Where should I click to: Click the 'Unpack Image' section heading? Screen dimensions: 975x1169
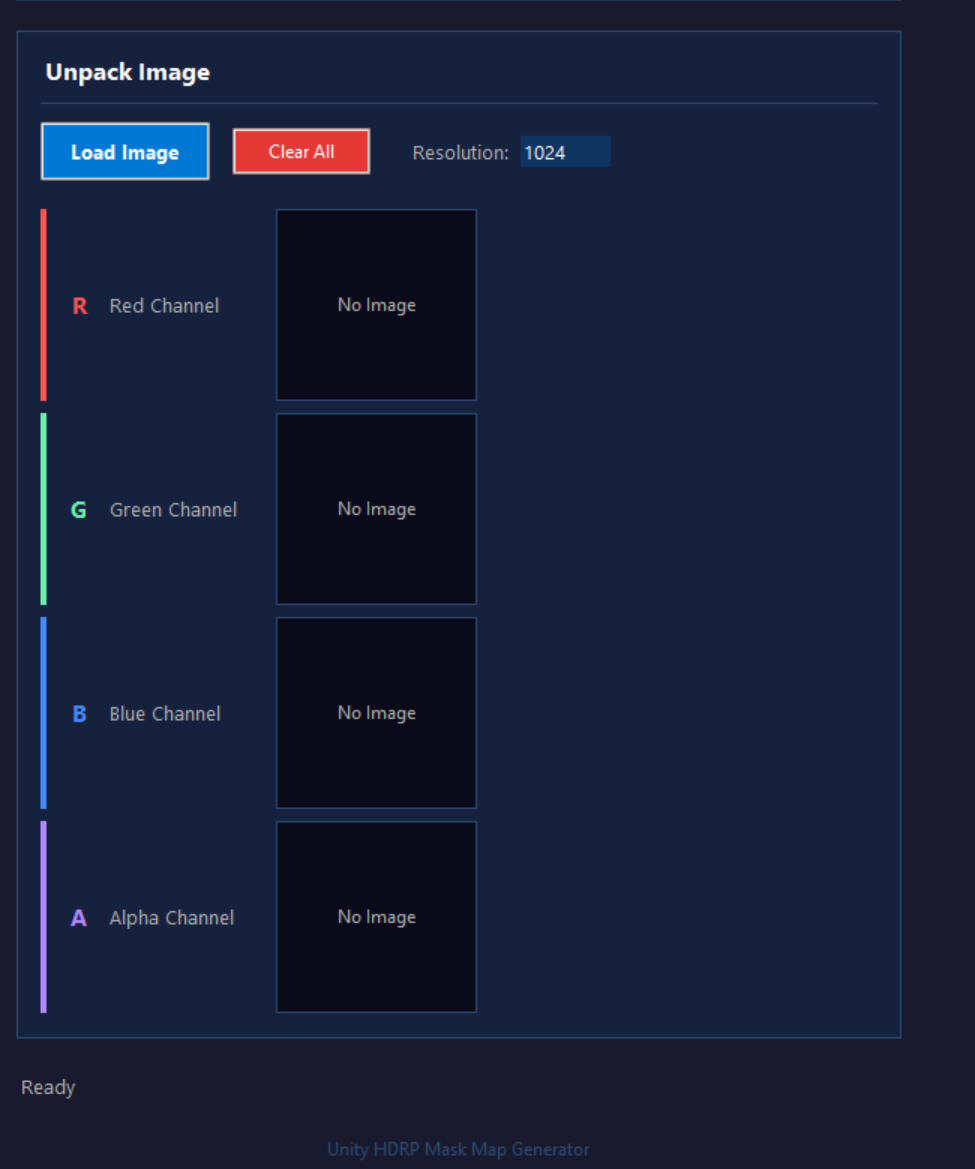point(127,72)
